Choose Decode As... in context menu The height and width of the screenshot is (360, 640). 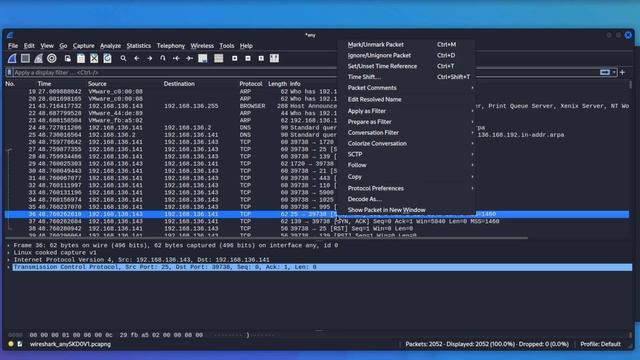[407, 199]
